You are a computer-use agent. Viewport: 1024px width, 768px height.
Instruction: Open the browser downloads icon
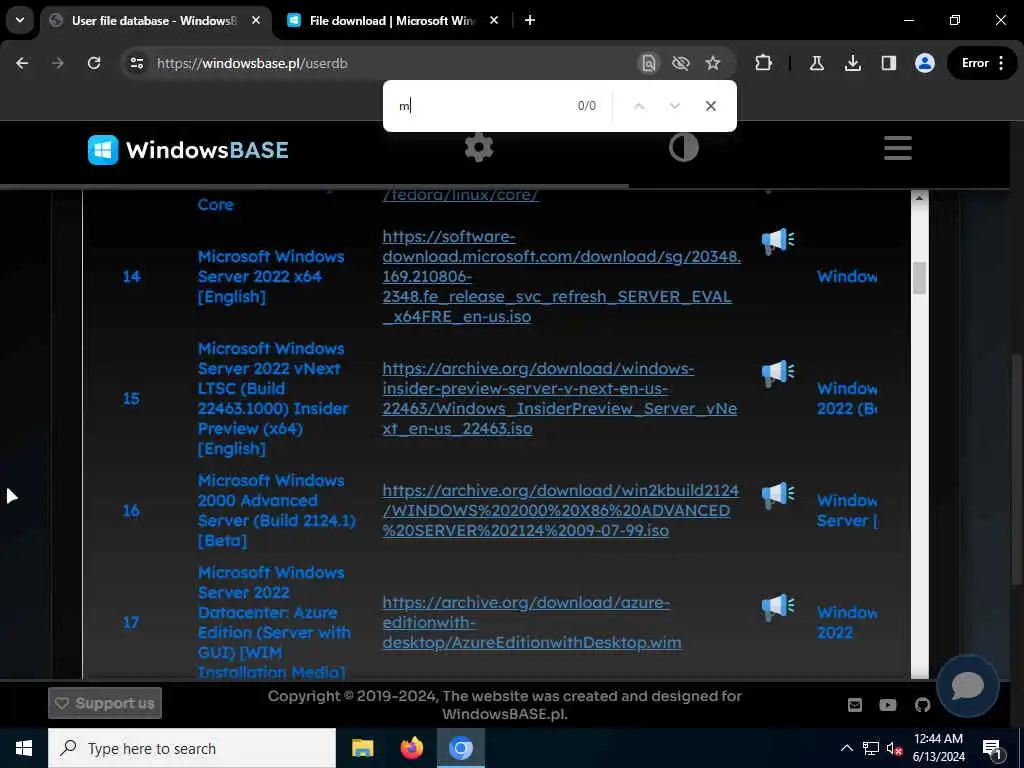[852, 63]
